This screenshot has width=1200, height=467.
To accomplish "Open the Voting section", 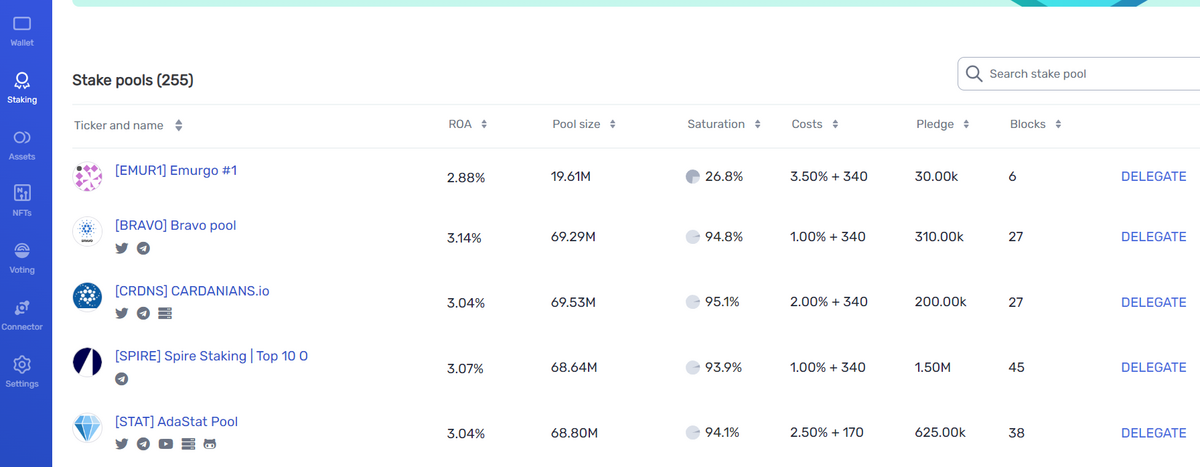I will coord(22,258).
